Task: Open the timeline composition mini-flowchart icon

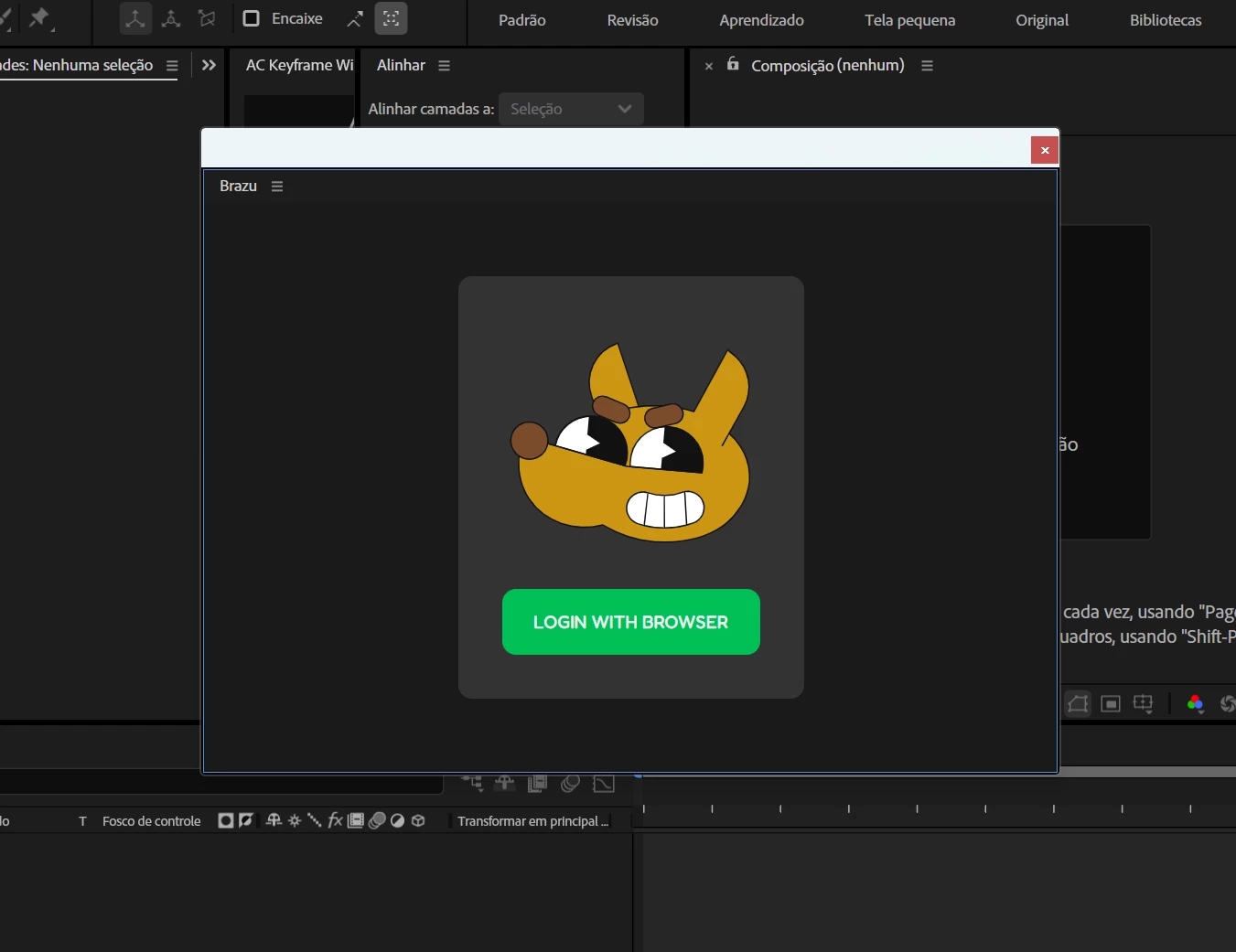Action: pos(473,783)
